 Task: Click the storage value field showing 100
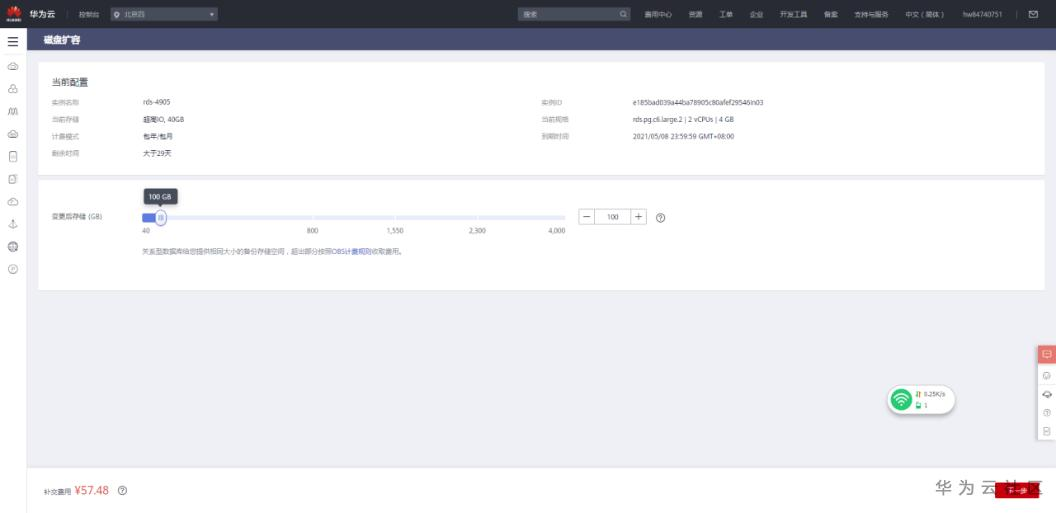[613, 217]
